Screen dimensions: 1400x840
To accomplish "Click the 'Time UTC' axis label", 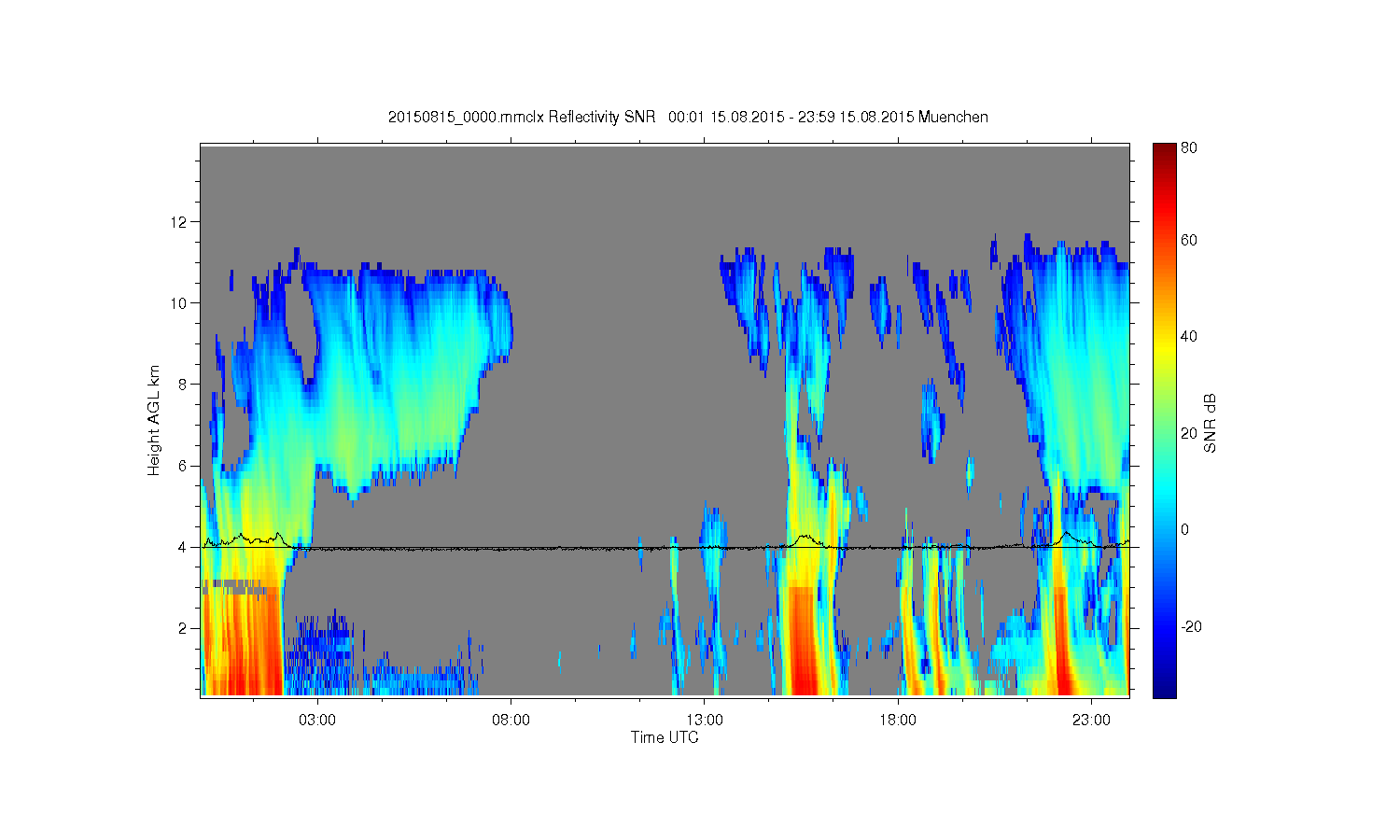I will [x=665, y=737].
